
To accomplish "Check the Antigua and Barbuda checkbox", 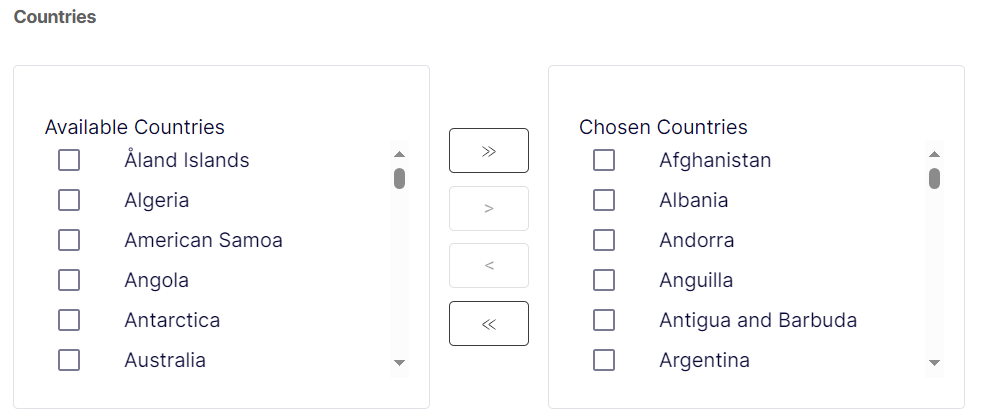I will pyautogui.click(x=604, y=320).
